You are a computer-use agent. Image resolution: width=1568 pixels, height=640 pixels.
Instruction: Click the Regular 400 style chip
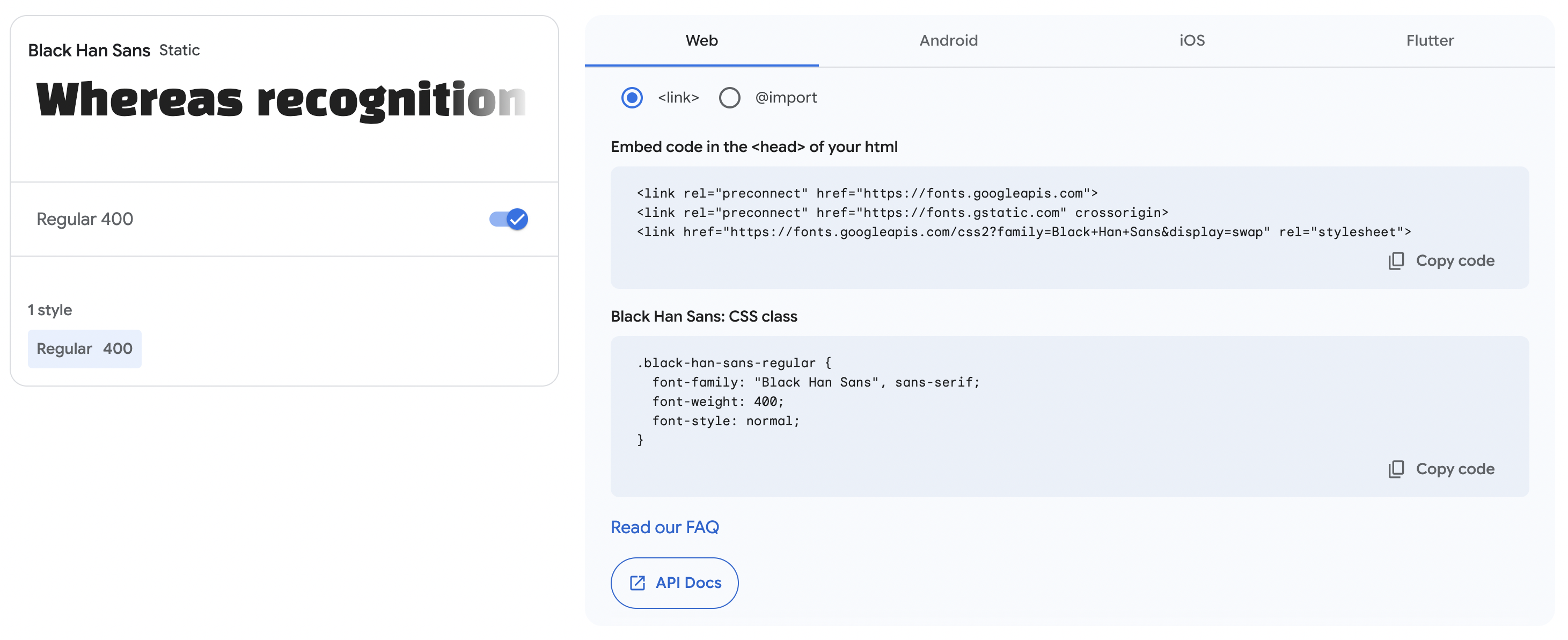tap(85, 349)
